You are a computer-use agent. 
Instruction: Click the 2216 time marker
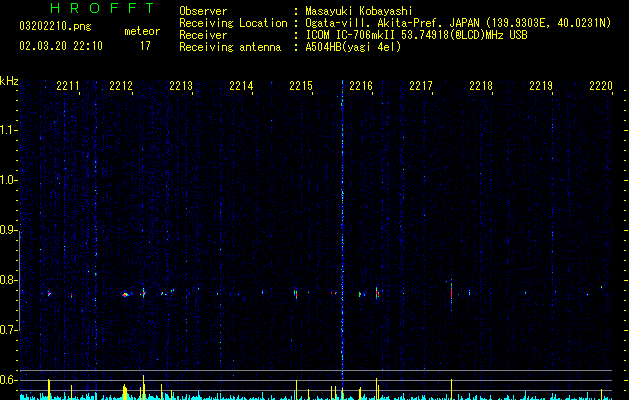361,85
